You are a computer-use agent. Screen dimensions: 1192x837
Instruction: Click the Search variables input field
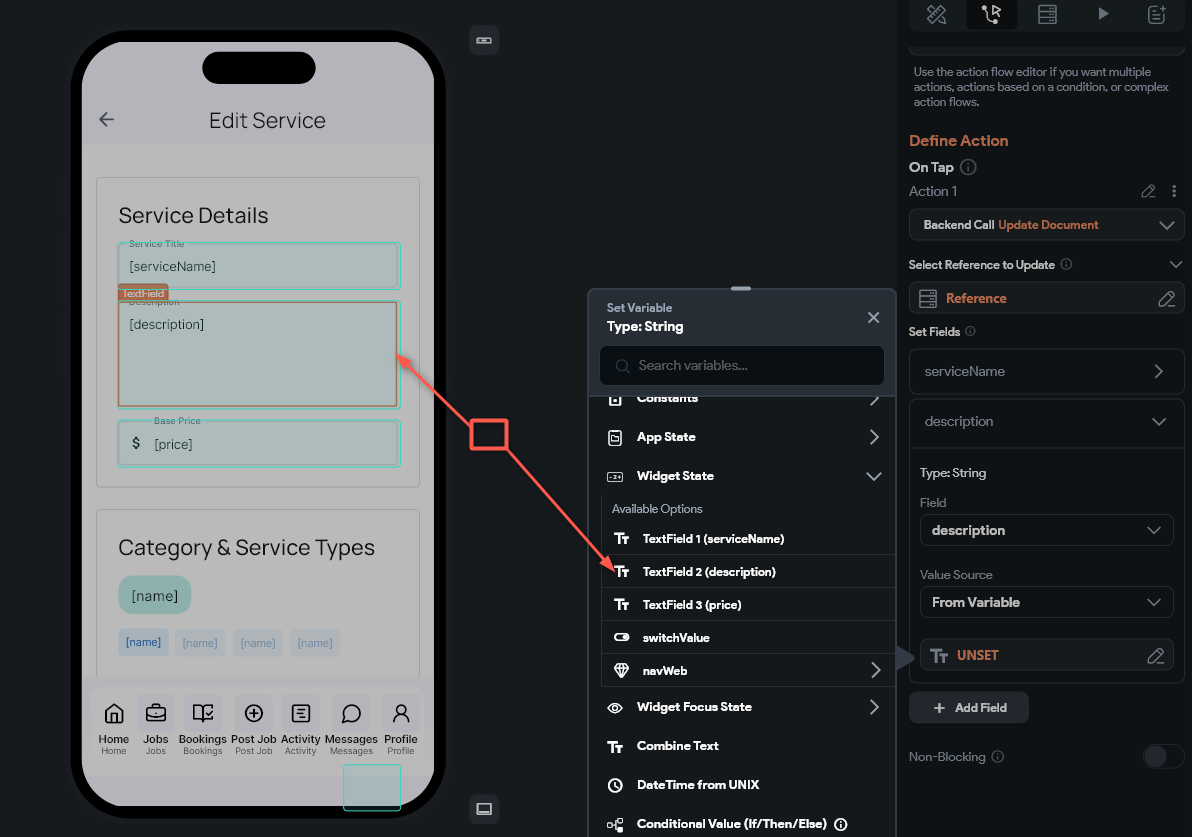pyautogui.click(x=741, y=365)
